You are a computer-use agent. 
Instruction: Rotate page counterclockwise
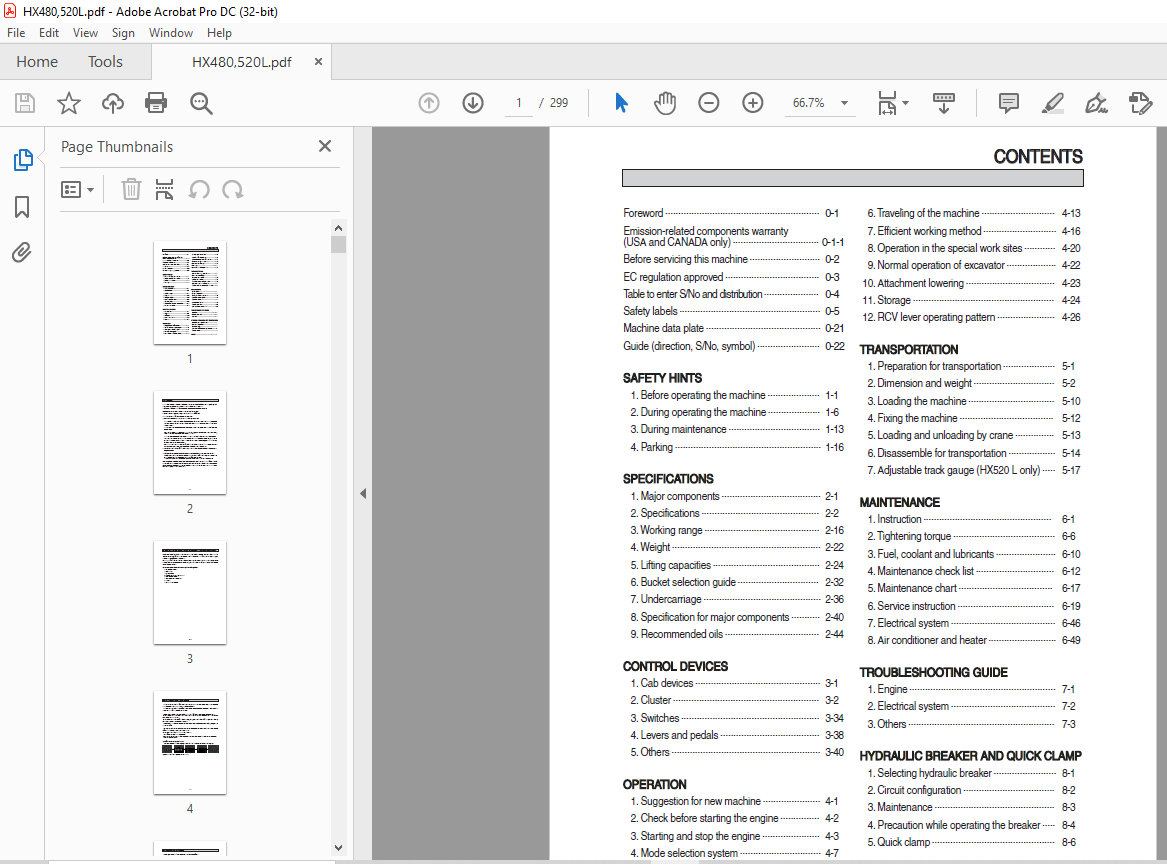coord(199,190)
